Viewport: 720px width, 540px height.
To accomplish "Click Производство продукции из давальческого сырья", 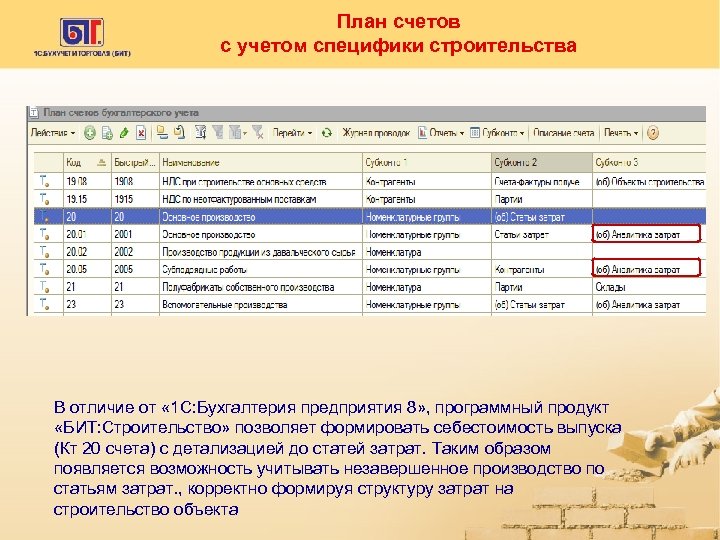I will click(x=259, y=252).
